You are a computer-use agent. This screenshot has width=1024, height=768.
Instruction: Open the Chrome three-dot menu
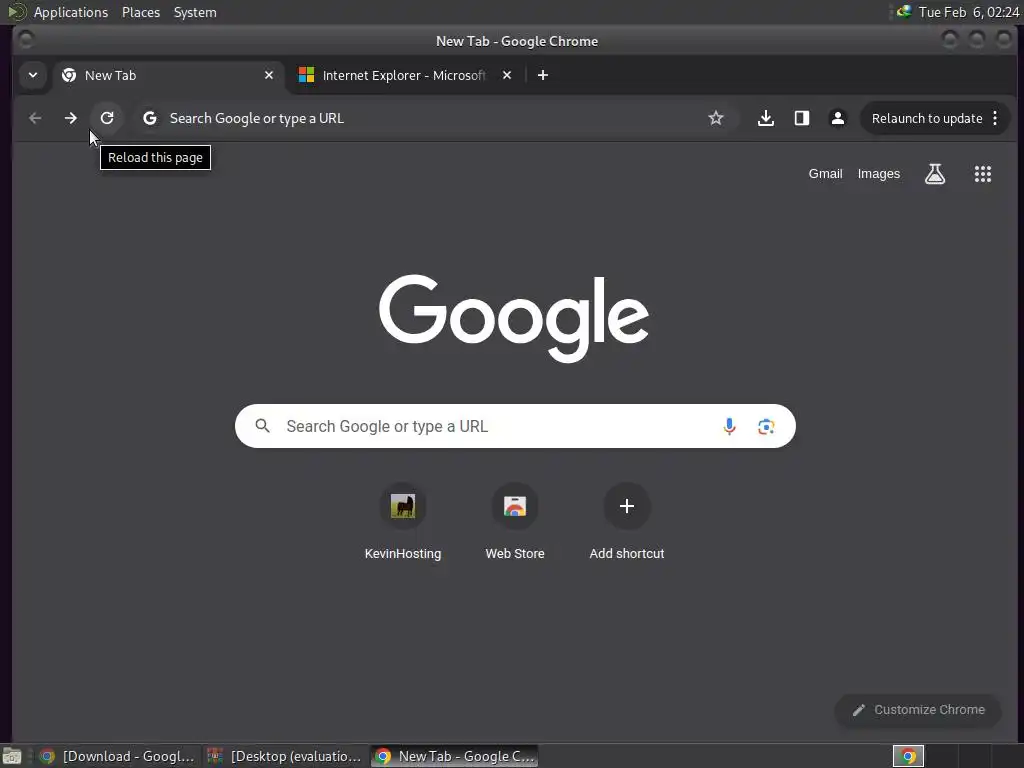[995, 118]
